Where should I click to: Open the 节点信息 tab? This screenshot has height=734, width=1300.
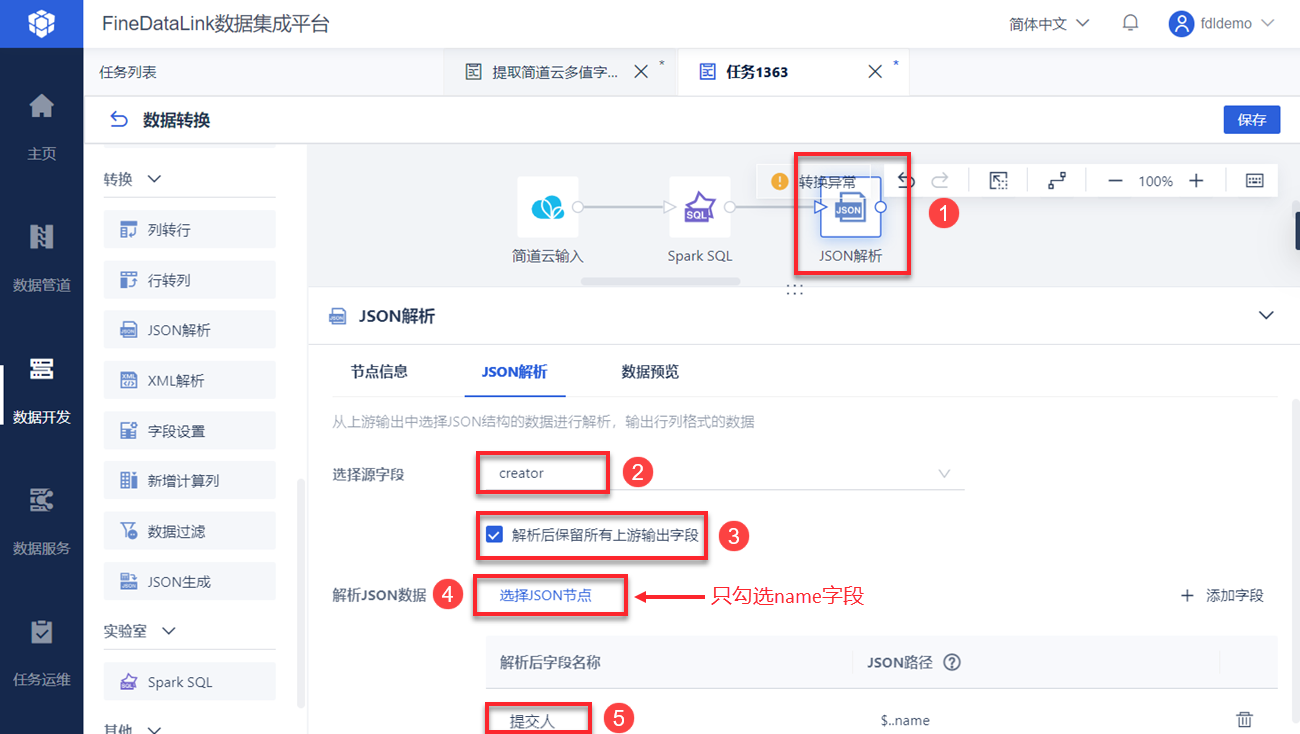379,372
